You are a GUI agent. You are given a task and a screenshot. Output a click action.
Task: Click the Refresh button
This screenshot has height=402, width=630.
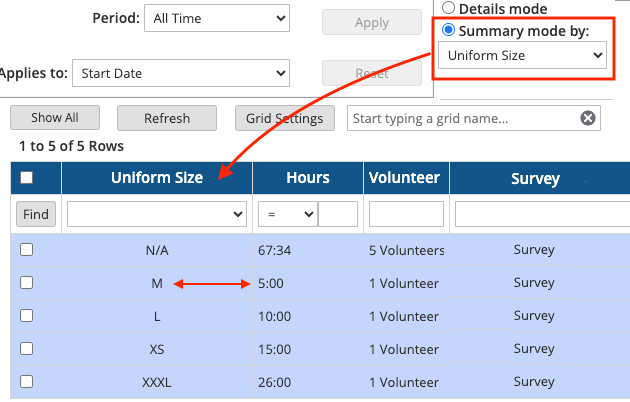[x=167, y=118]
